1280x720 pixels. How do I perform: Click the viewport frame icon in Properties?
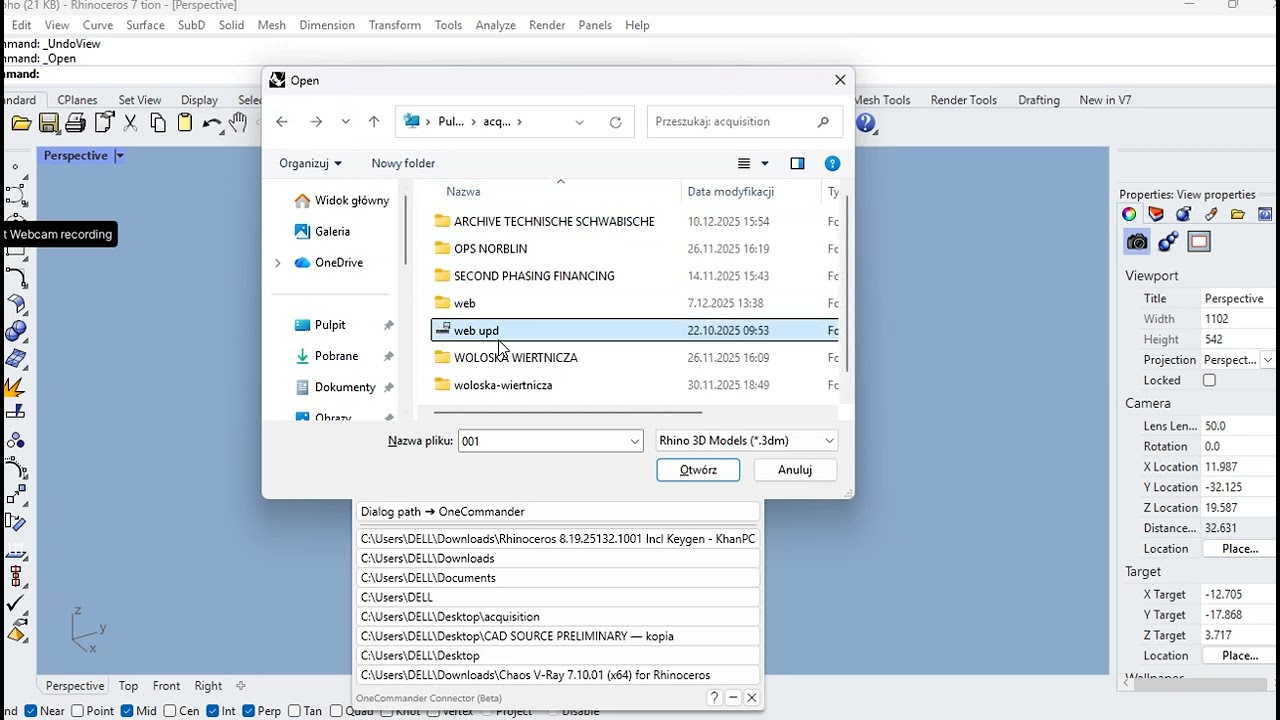(1199, 242)
